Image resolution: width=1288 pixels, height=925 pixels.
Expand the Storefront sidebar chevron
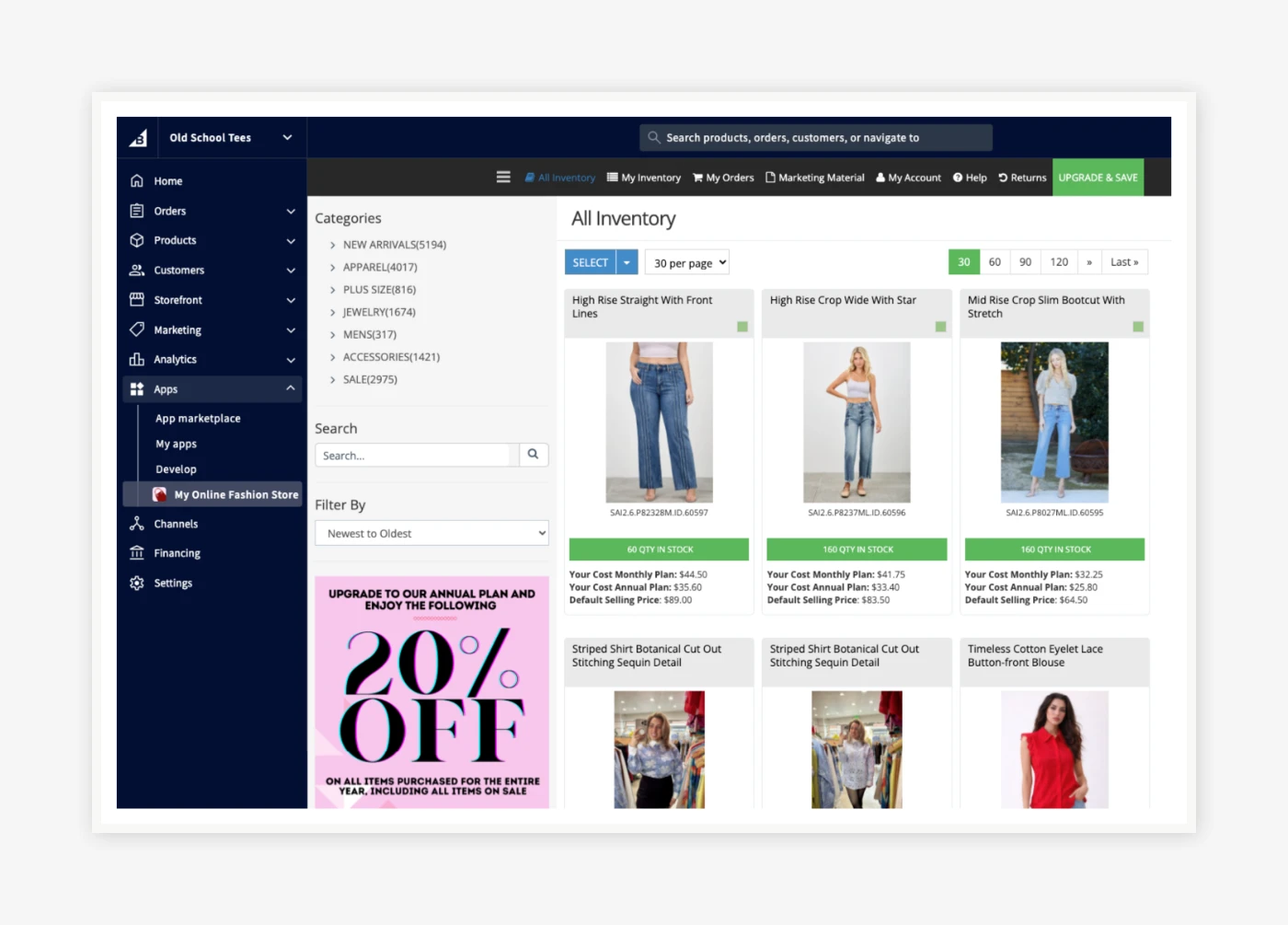point(291,300)
